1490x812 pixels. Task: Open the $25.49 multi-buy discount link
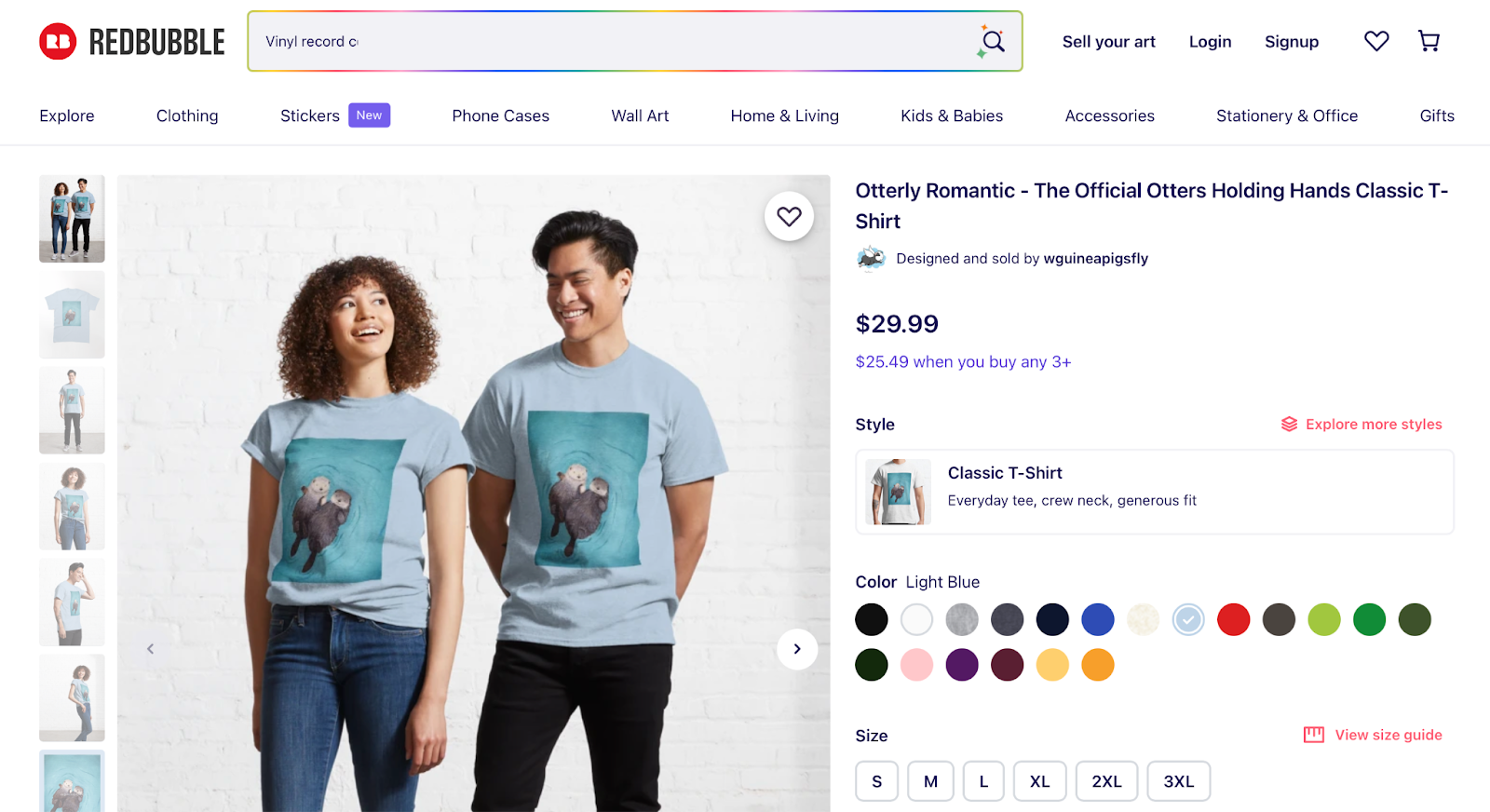(963, 361)
